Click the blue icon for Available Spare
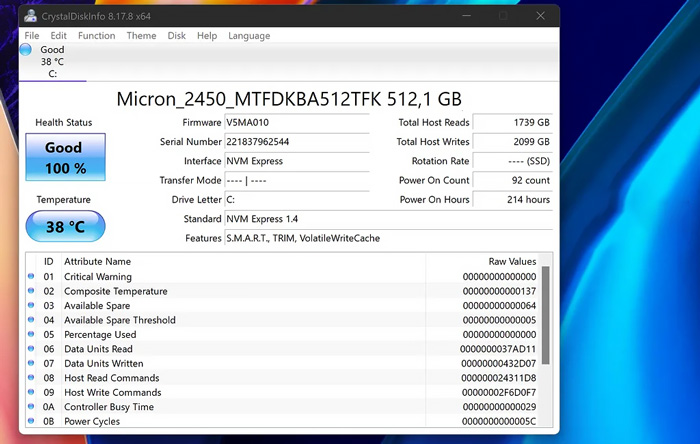700x444 pixels. point(31,306)
